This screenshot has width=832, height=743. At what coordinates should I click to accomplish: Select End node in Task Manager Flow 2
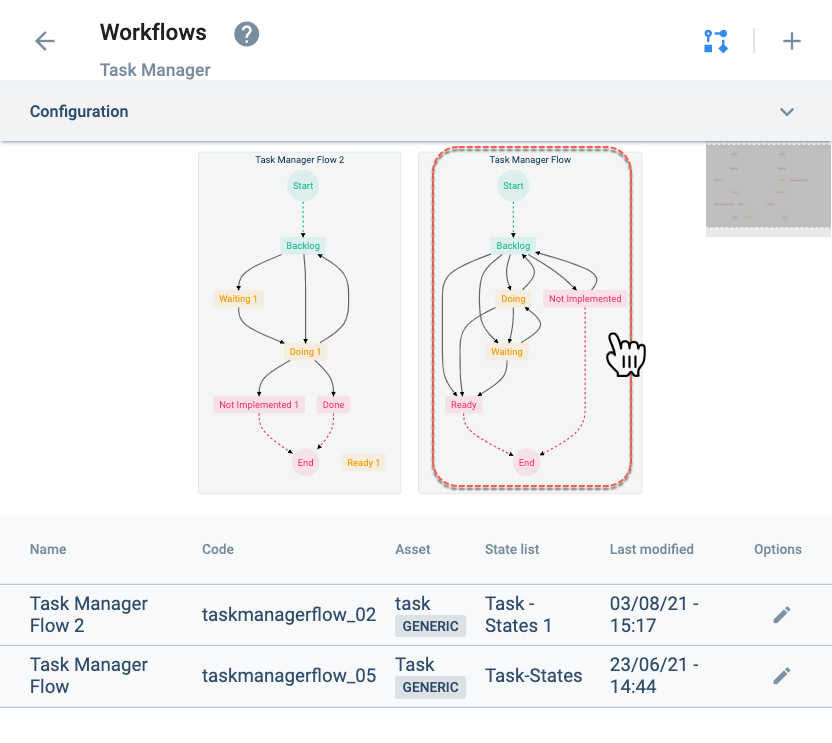pos(306,463)
